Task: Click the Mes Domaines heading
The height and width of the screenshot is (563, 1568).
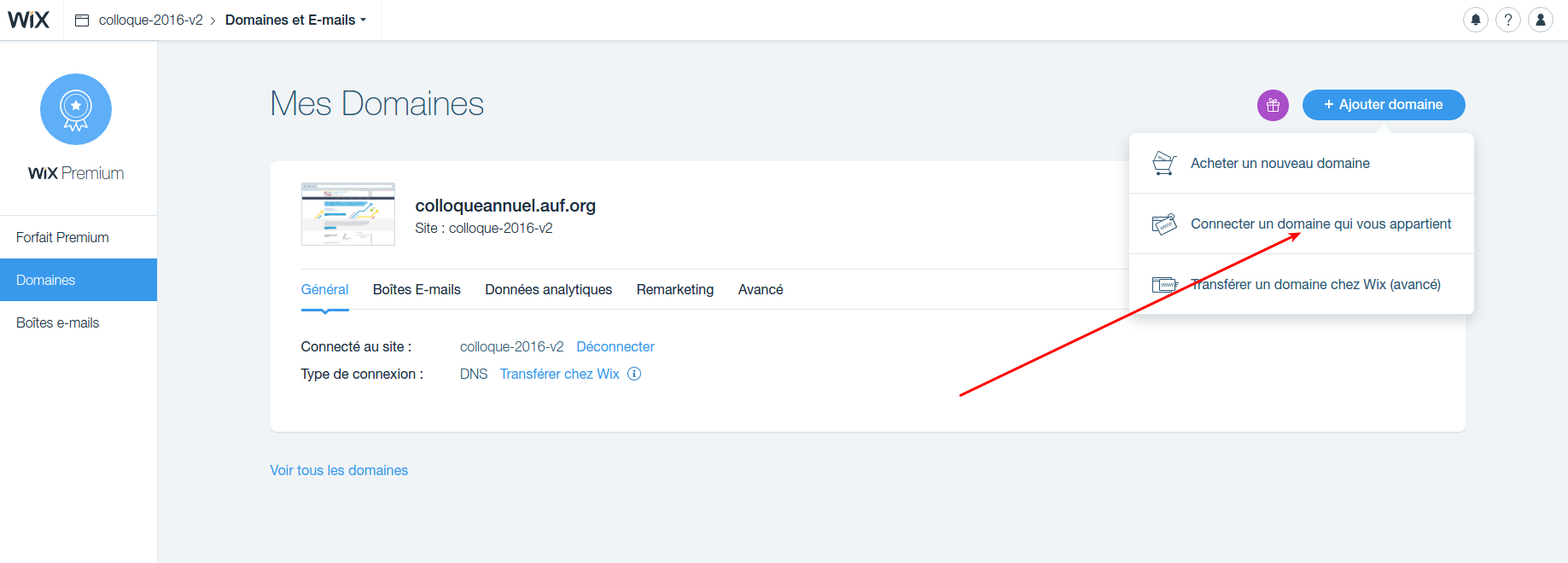Action: (377, 104)
